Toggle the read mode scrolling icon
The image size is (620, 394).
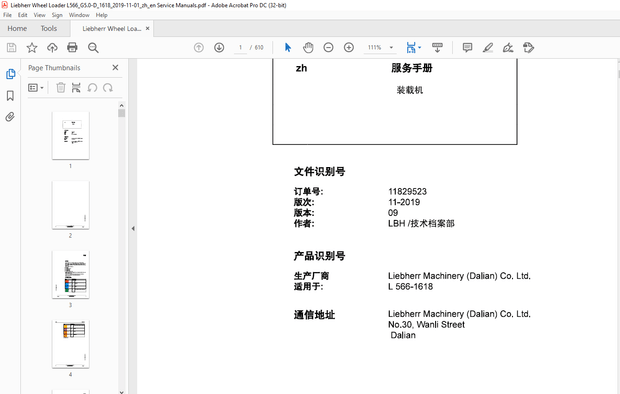pyautogui.click(x=437, y=47)
